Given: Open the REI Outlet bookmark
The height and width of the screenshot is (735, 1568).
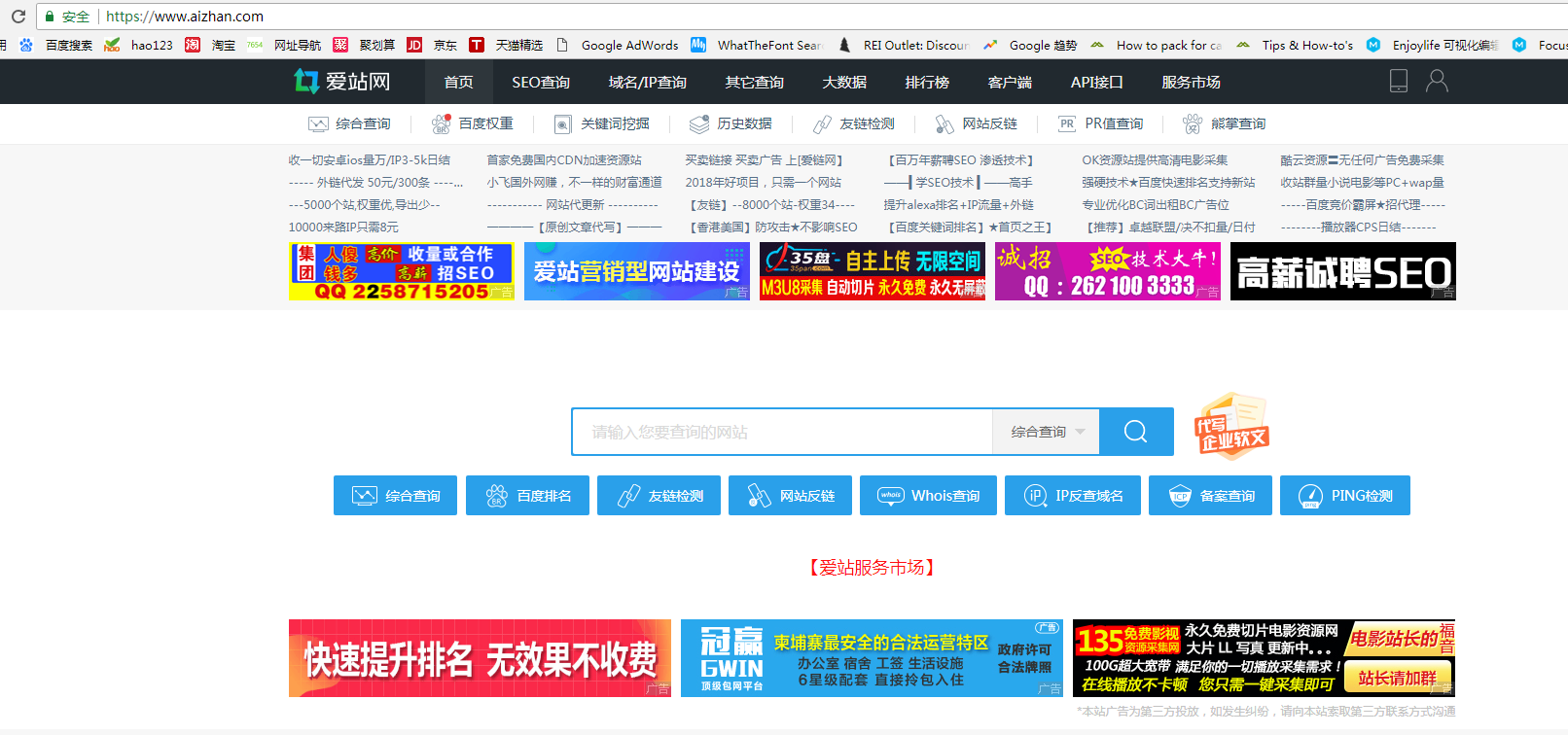Looking at the screenshot, I should [904, 45].
